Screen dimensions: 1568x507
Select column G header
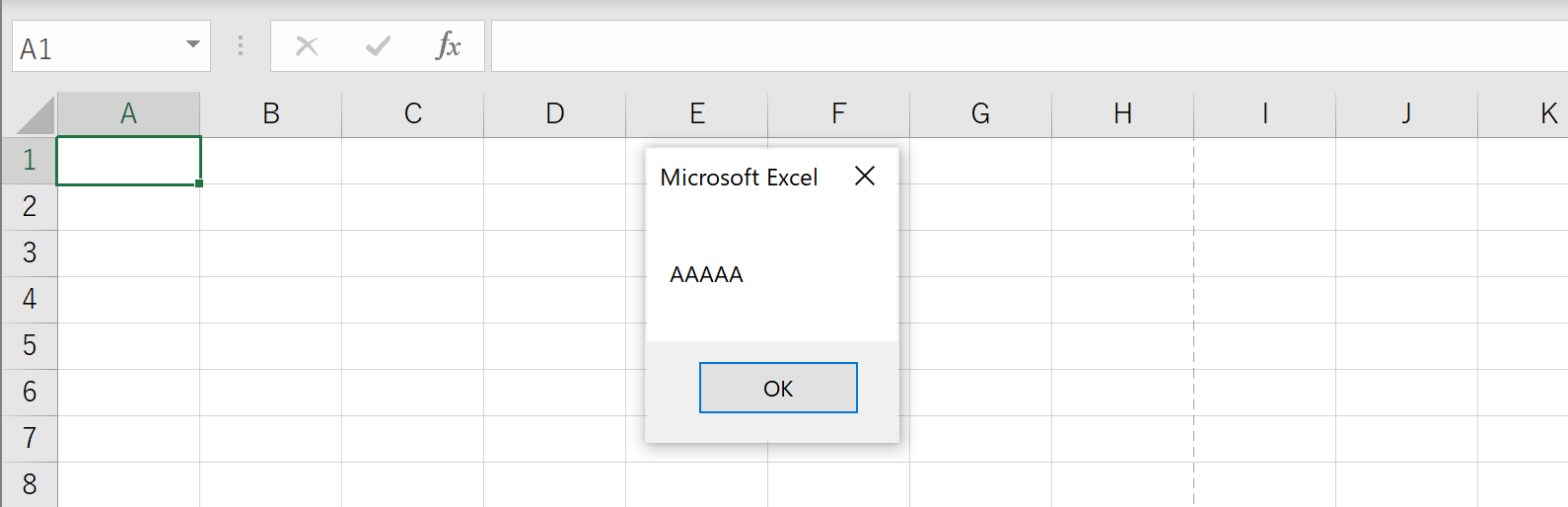tap(981, 113)
